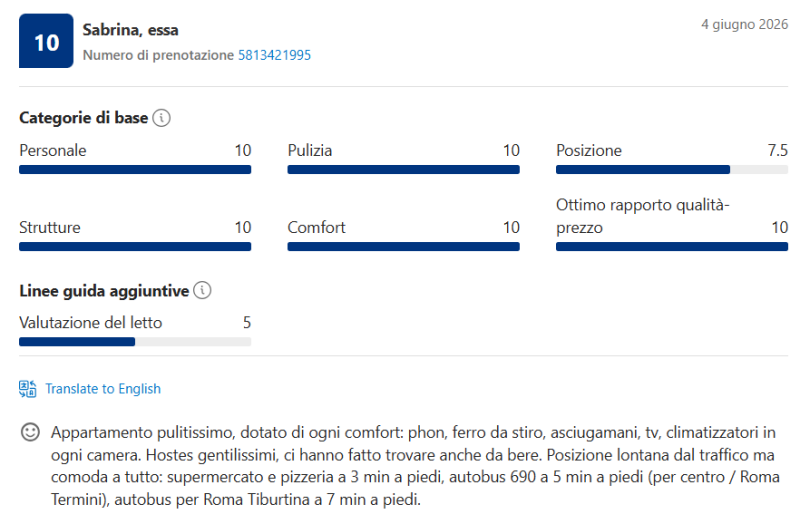Click the Strutture rating bar
800x514 pixels.
point(135,247)
